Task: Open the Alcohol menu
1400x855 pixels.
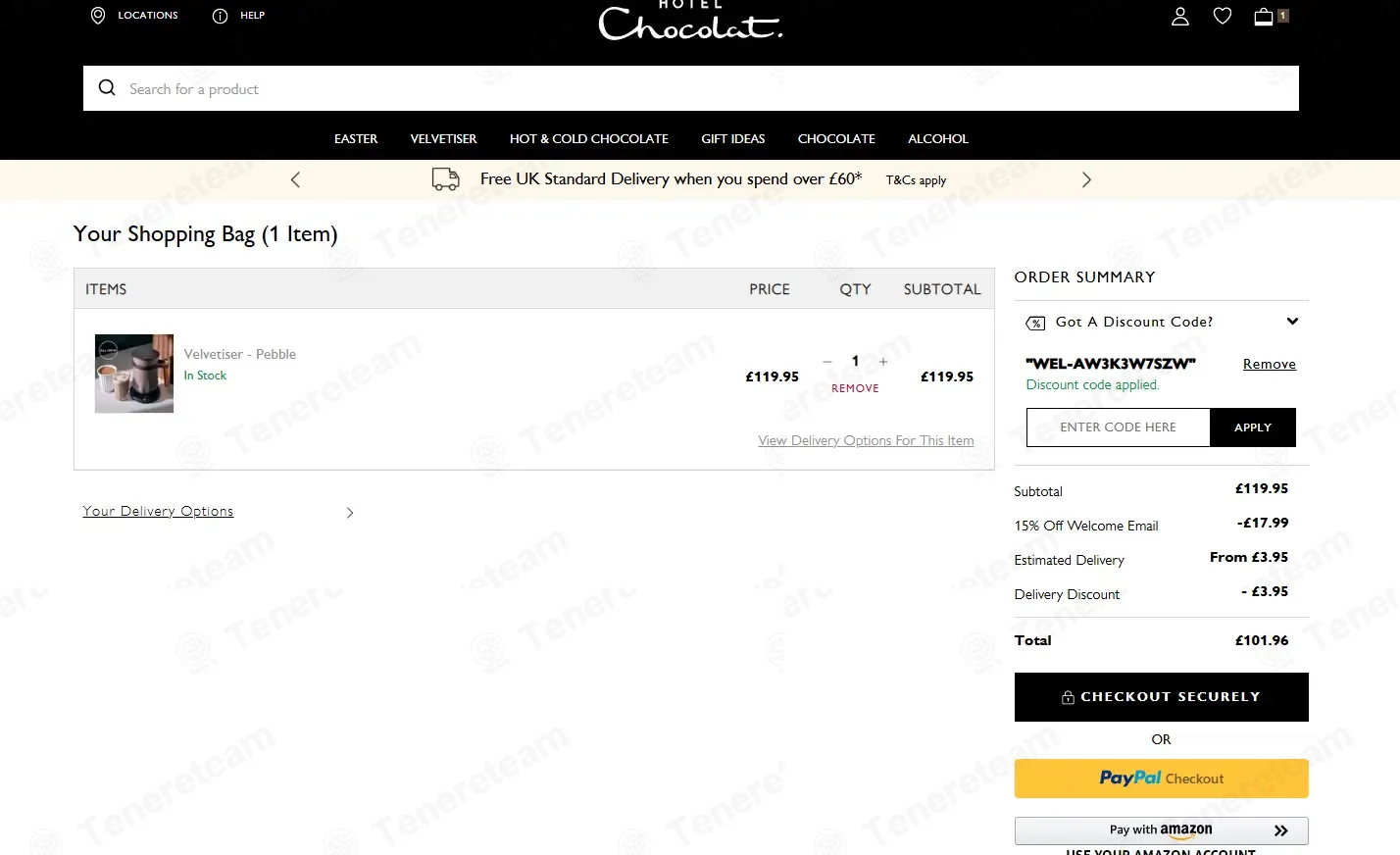Action: pos(938,139)
